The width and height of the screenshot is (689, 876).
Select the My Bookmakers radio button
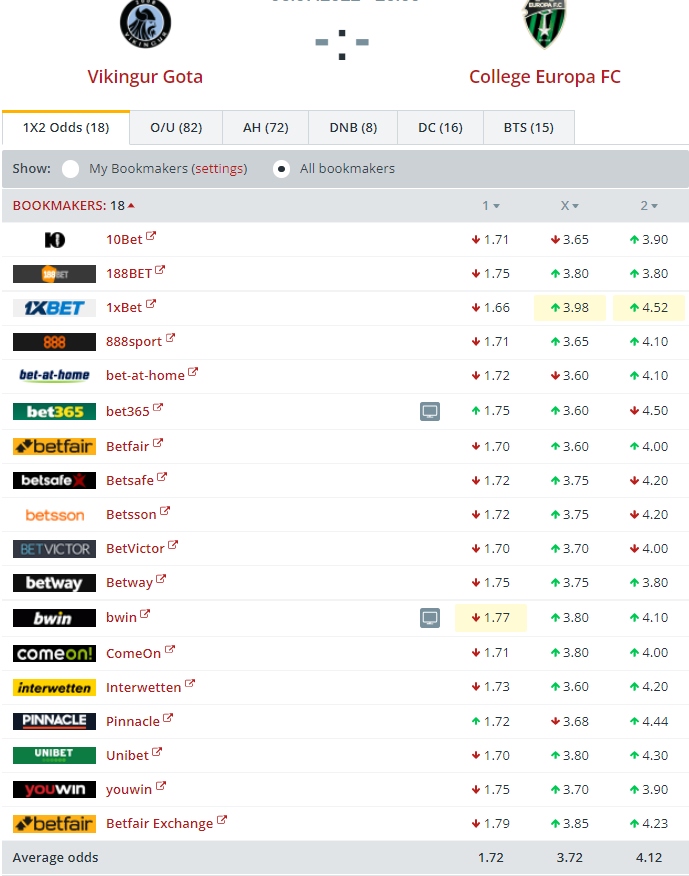pyautogui.click(x=70, y=169)
